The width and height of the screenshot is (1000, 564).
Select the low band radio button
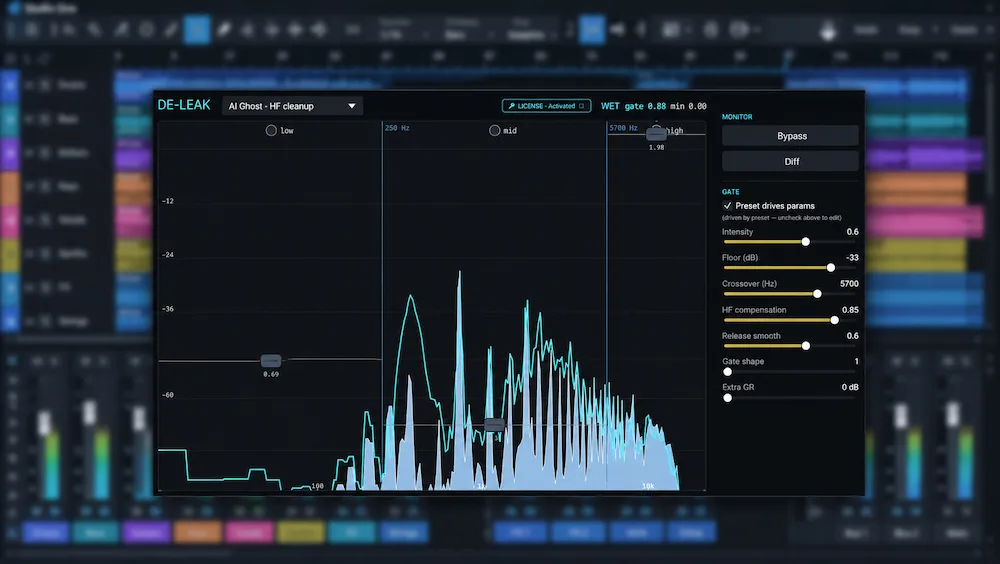[x=271, y=130]
